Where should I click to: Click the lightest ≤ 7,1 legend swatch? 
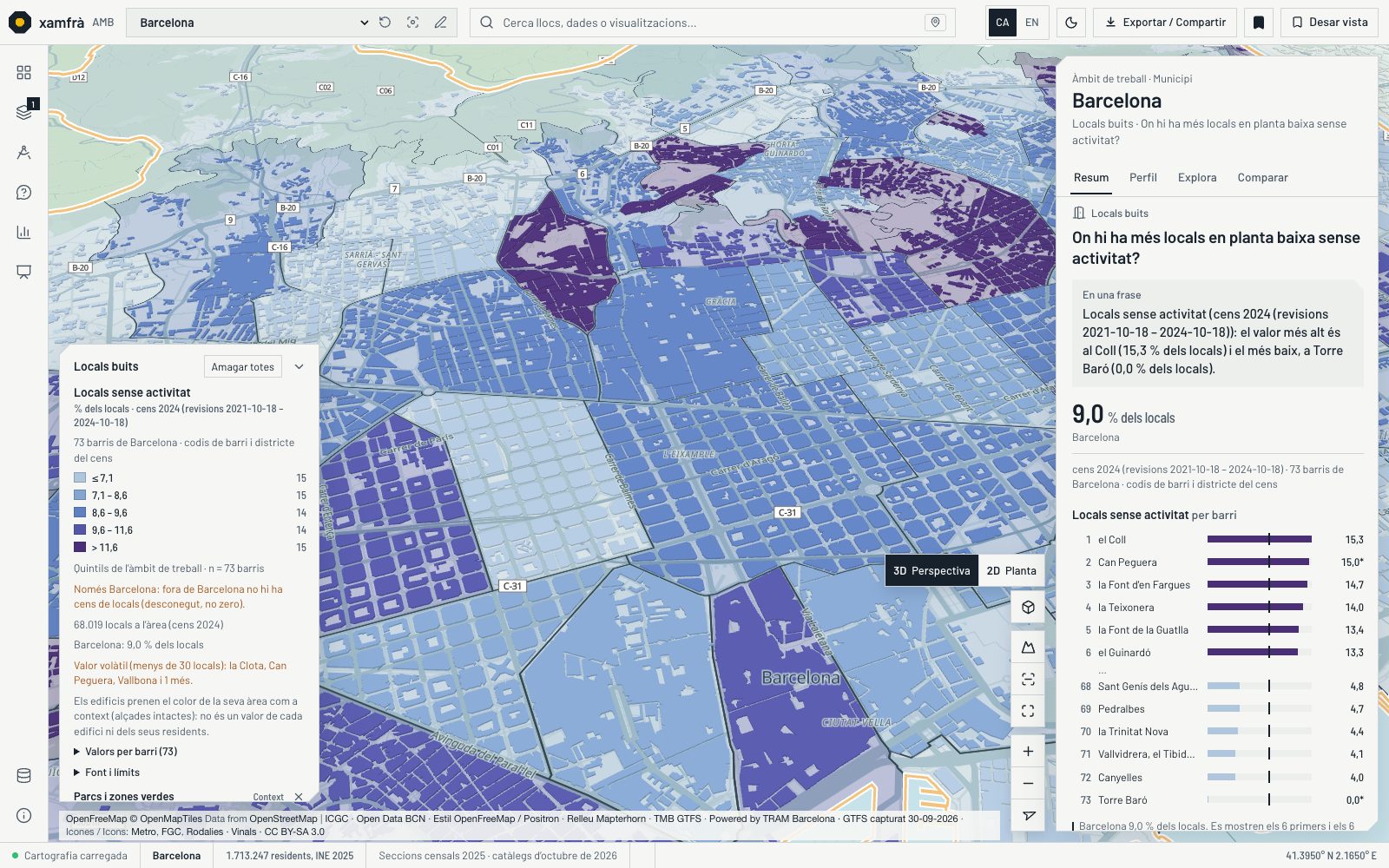click(x=80, y=478)
